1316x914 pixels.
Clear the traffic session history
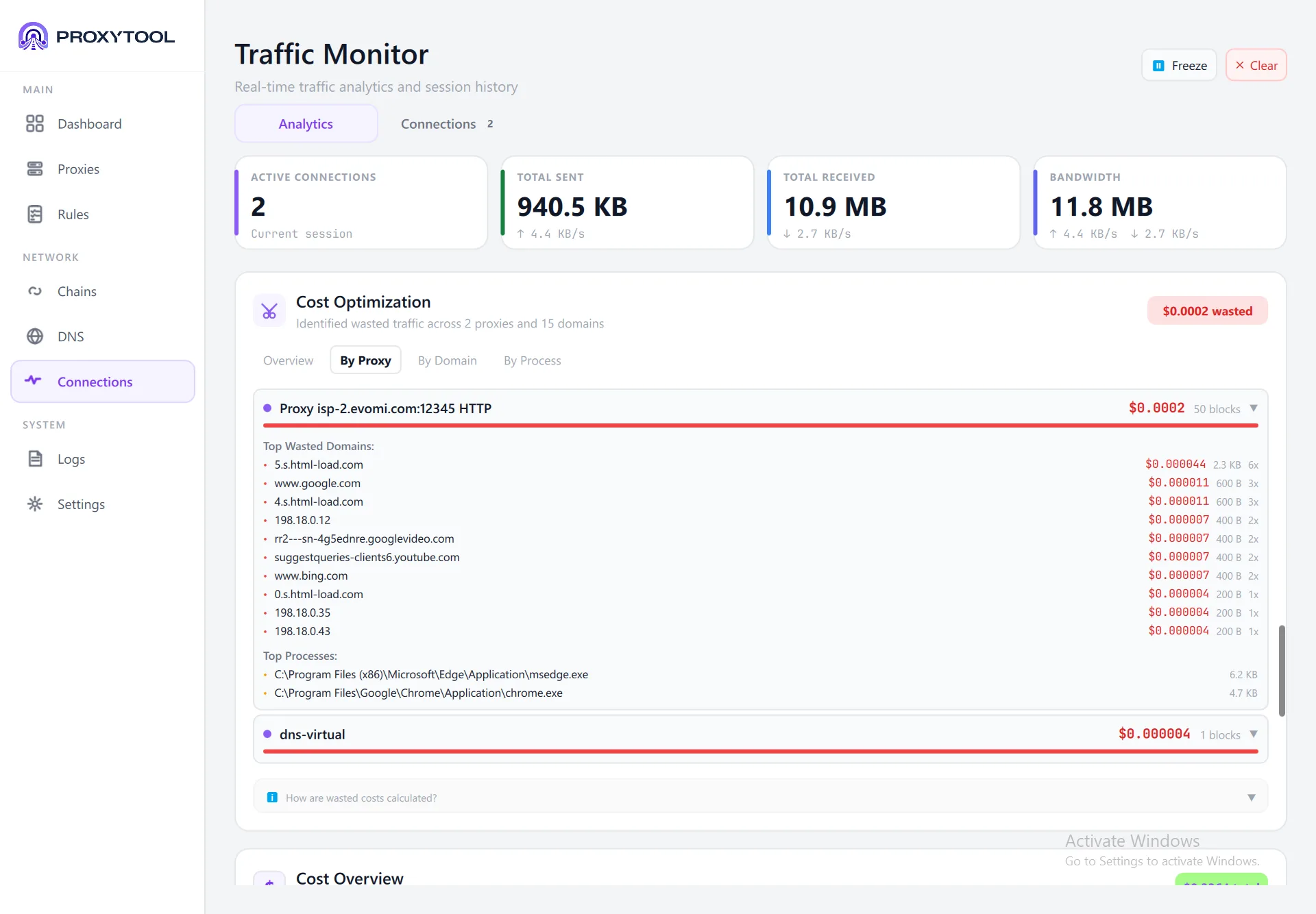pyautogui.click(x=1256, y=65)
